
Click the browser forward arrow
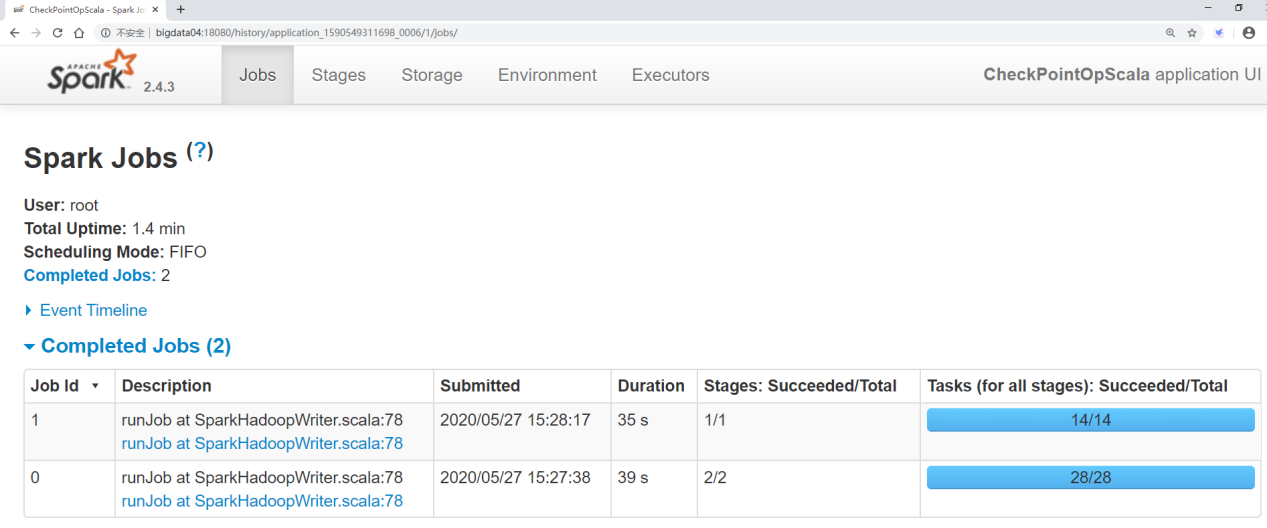pos(36,32)
